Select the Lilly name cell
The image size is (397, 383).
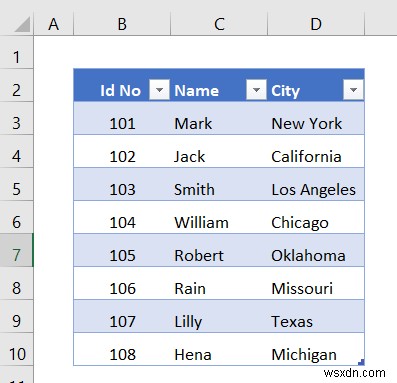tap(219, 316)
